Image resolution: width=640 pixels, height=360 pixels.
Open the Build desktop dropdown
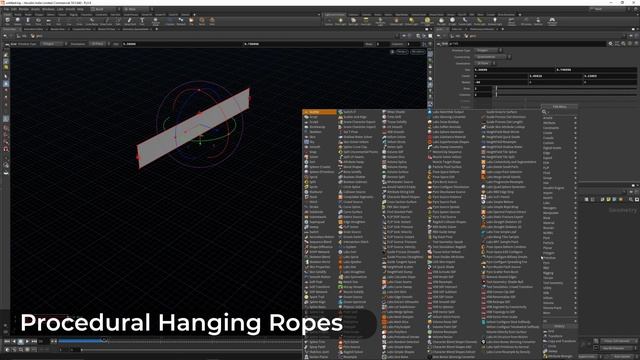click(105, 9)
